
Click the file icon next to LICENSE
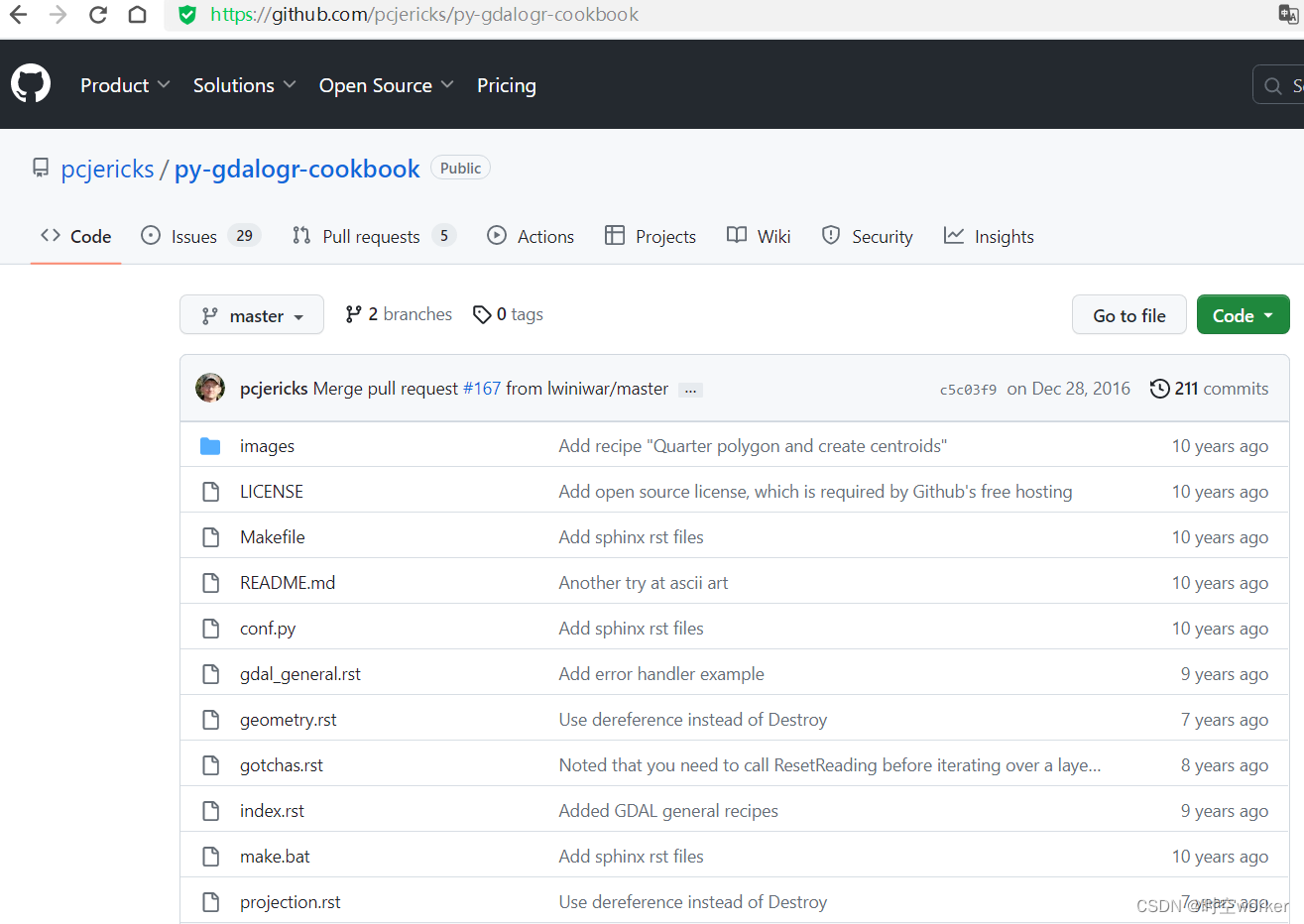[210, 492]
